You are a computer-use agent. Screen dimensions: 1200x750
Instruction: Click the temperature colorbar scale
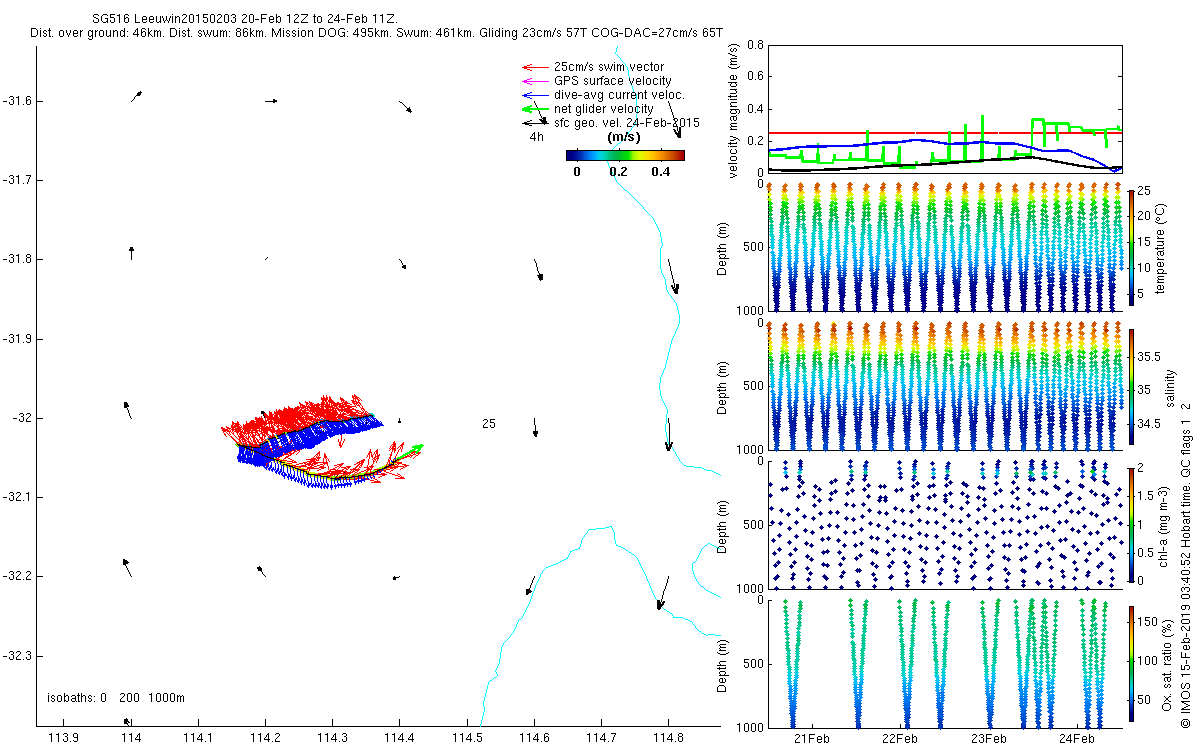click(x=1131, y=247)
